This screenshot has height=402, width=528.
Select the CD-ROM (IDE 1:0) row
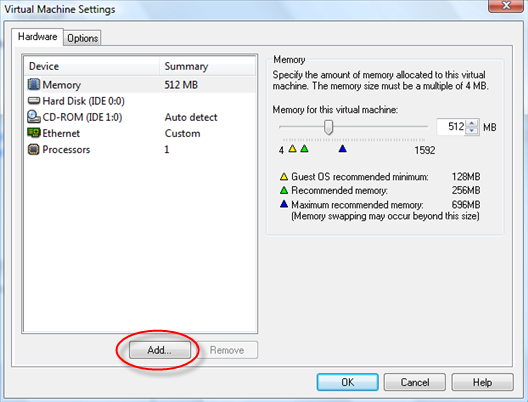pyautogui.click(x=140, y=117)
